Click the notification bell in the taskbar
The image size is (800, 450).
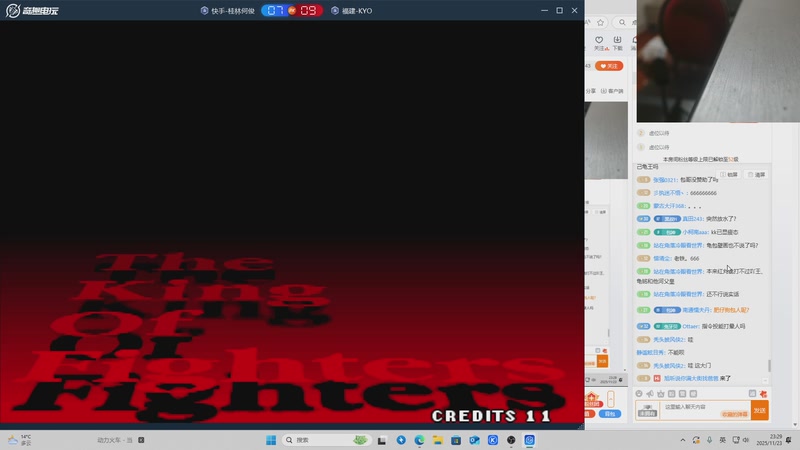pyautogui.click(x=789, y=440)
